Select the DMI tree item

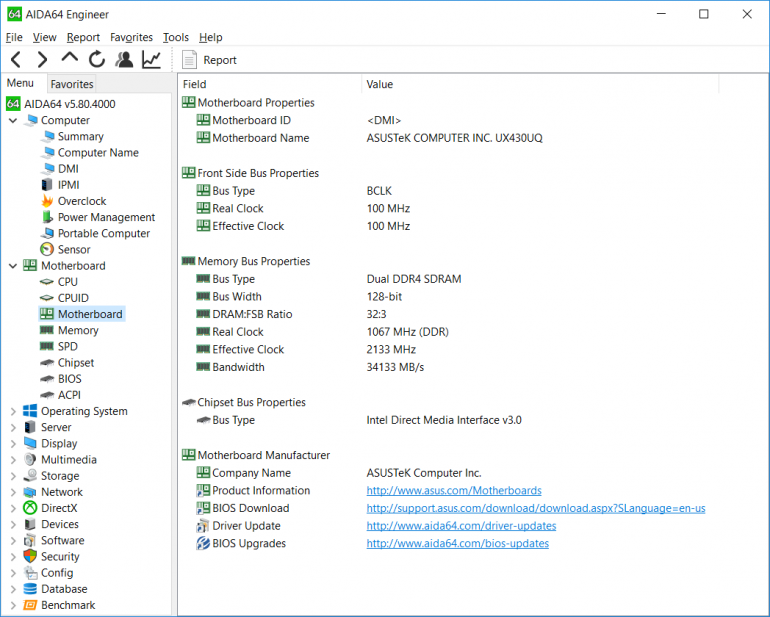click(x=68, y=169)
